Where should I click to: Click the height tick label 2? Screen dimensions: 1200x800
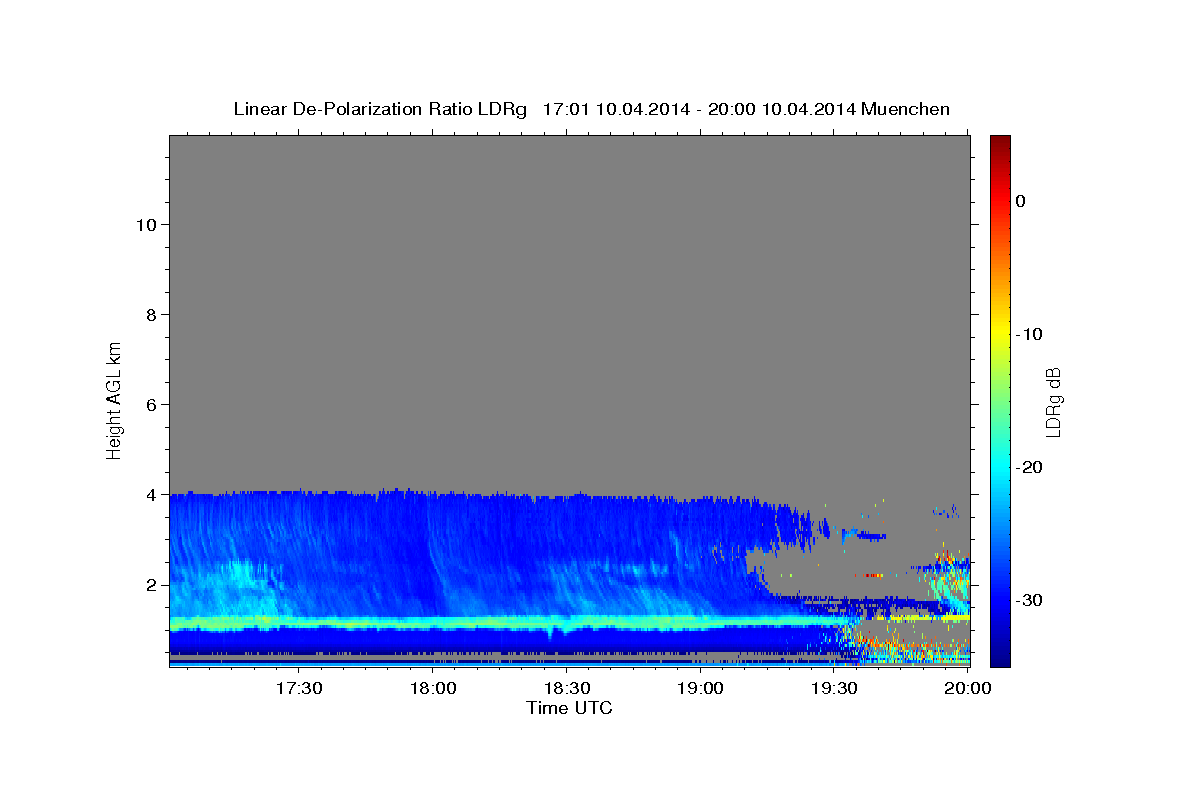click(x=150, y=584)
